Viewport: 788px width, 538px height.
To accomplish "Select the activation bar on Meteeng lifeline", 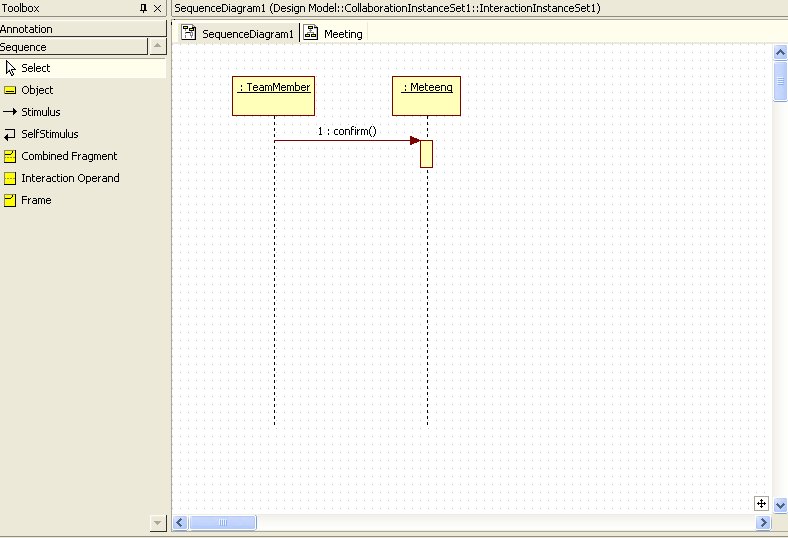I will click(x=427, y=154).
